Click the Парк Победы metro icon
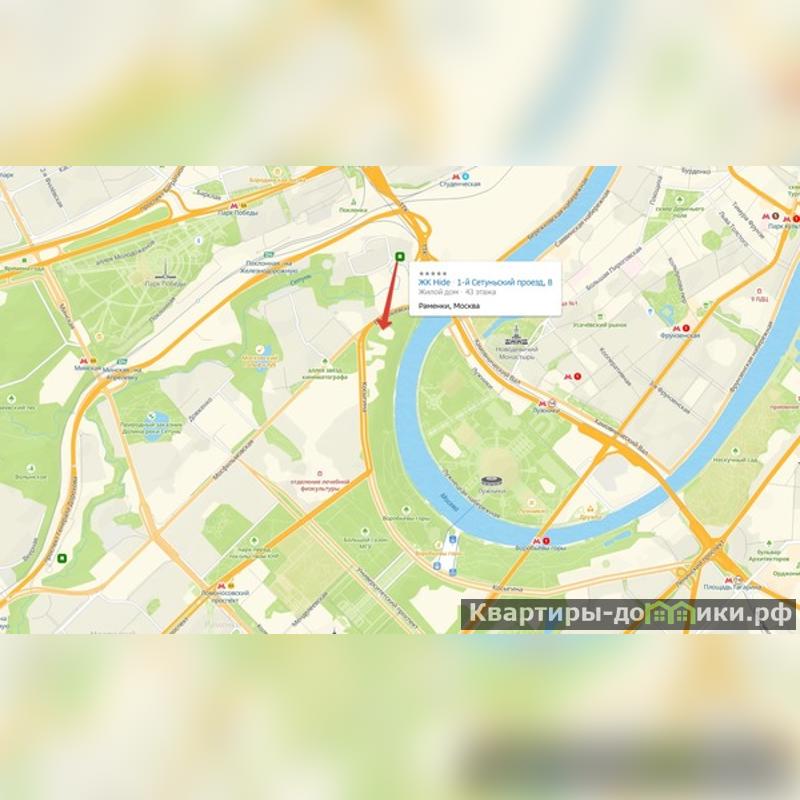The height and width of the screenshot is (800, 800). click(x=234, y=205)
